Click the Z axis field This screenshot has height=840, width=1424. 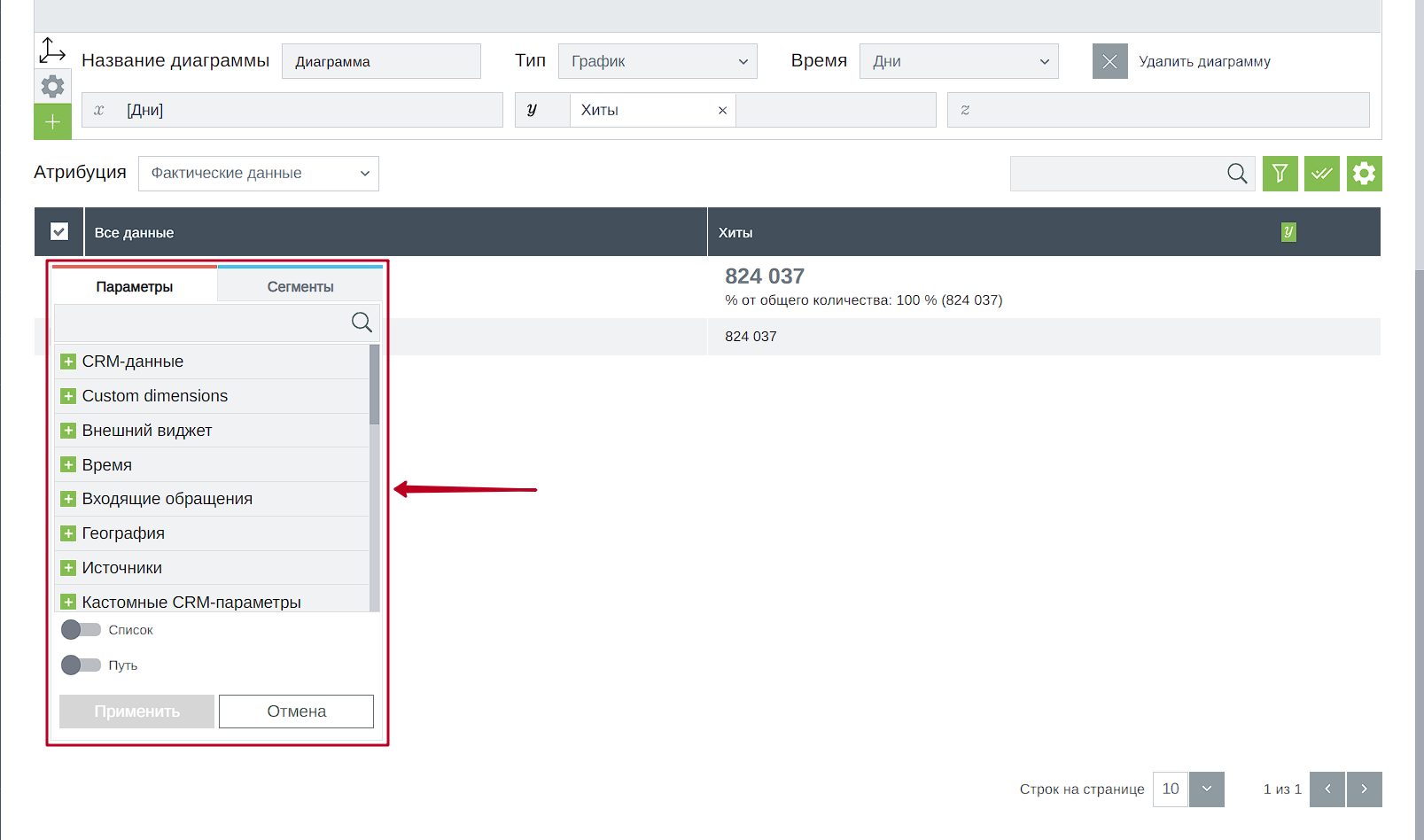coord(1158,110)
